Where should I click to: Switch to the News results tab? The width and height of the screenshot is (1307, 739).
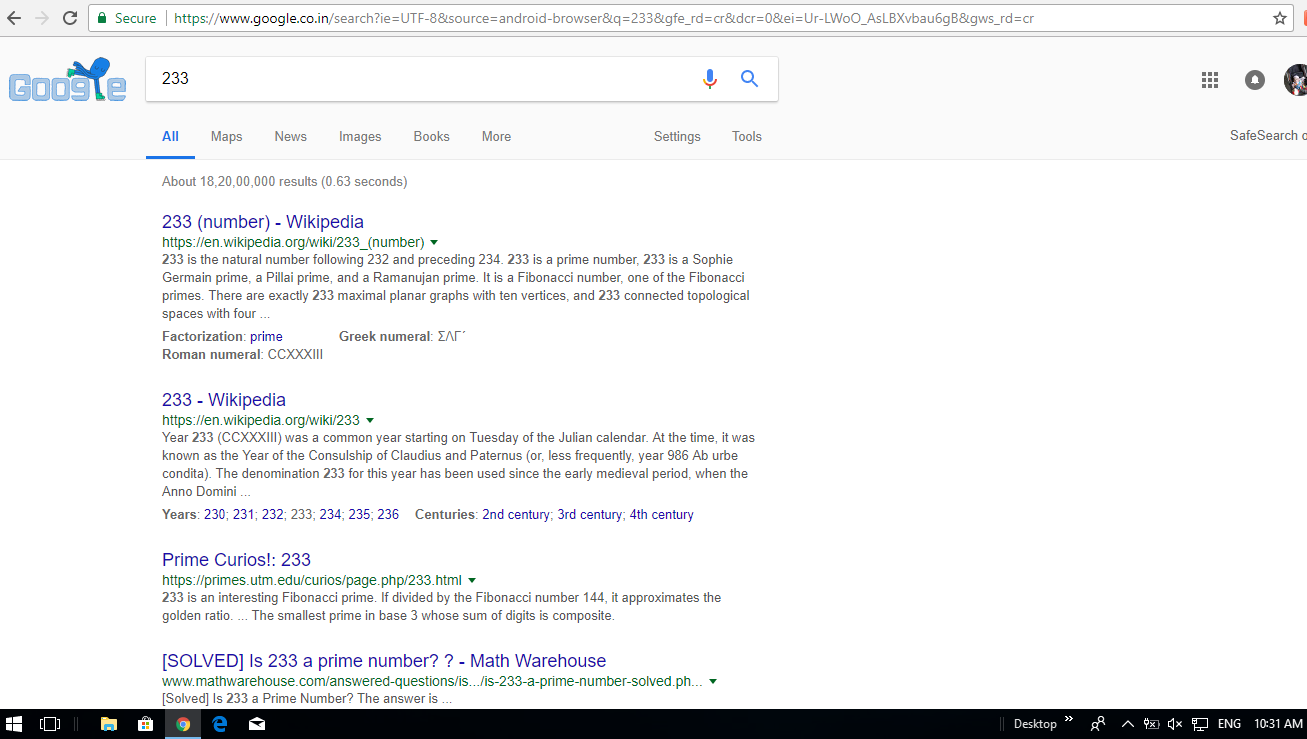point(291,137)
